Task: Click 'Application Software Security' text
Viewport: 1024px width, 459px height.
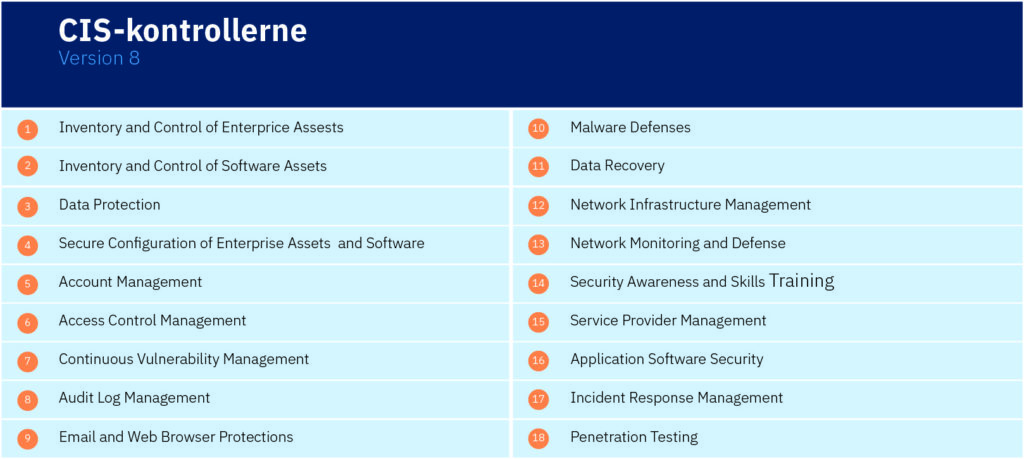Action: click(x=667, y=359)
